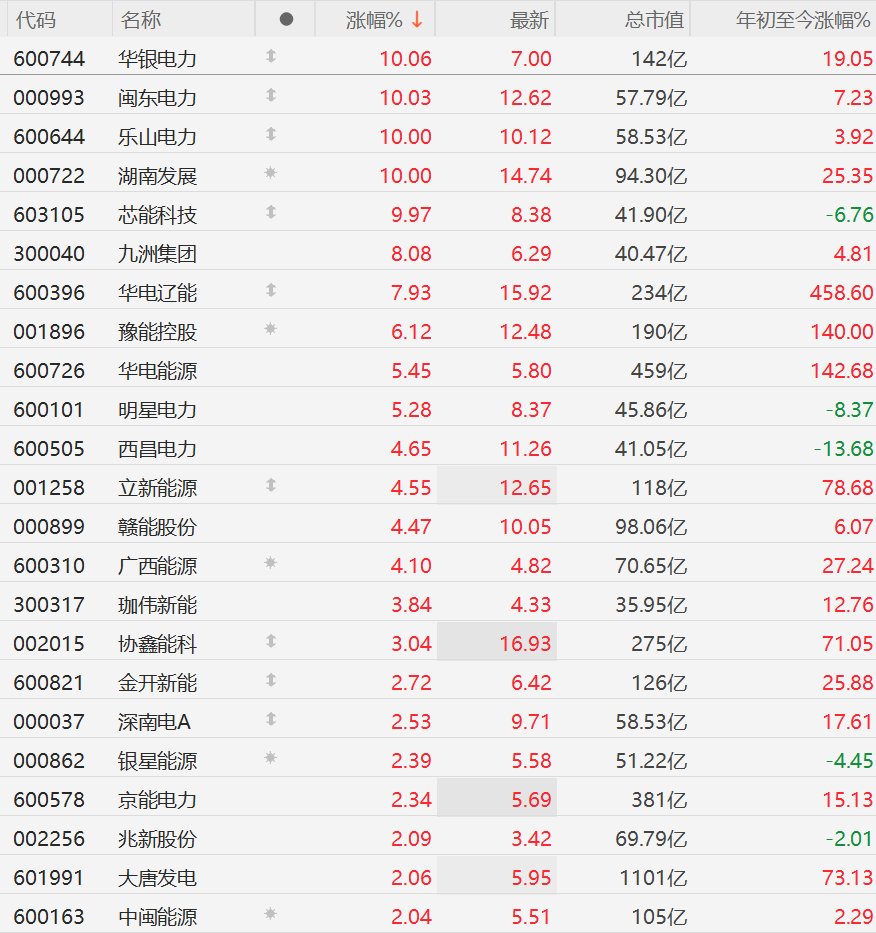Click the marker icon in 华电辽能 row
The width and height of the screenshot is (876, 933).
(x=271, y=290)
